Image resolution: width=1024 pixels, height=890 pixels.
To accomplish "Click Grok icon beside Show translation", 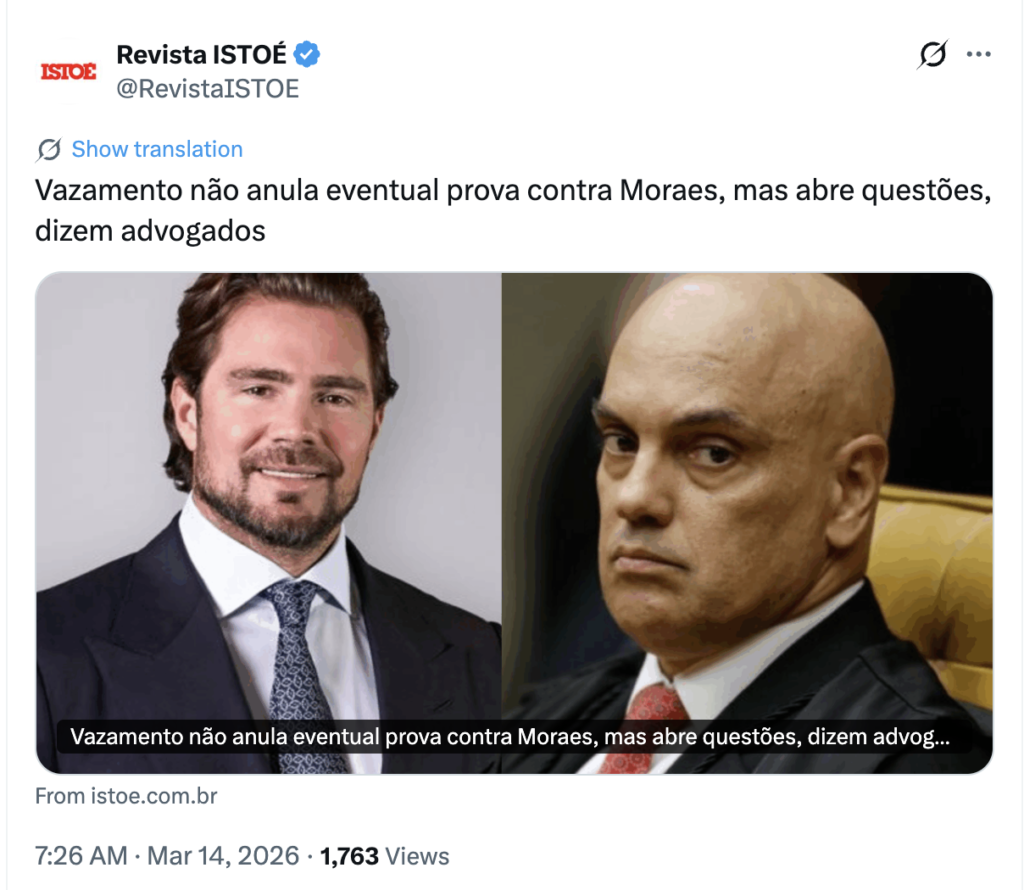I will pos(49,150).
